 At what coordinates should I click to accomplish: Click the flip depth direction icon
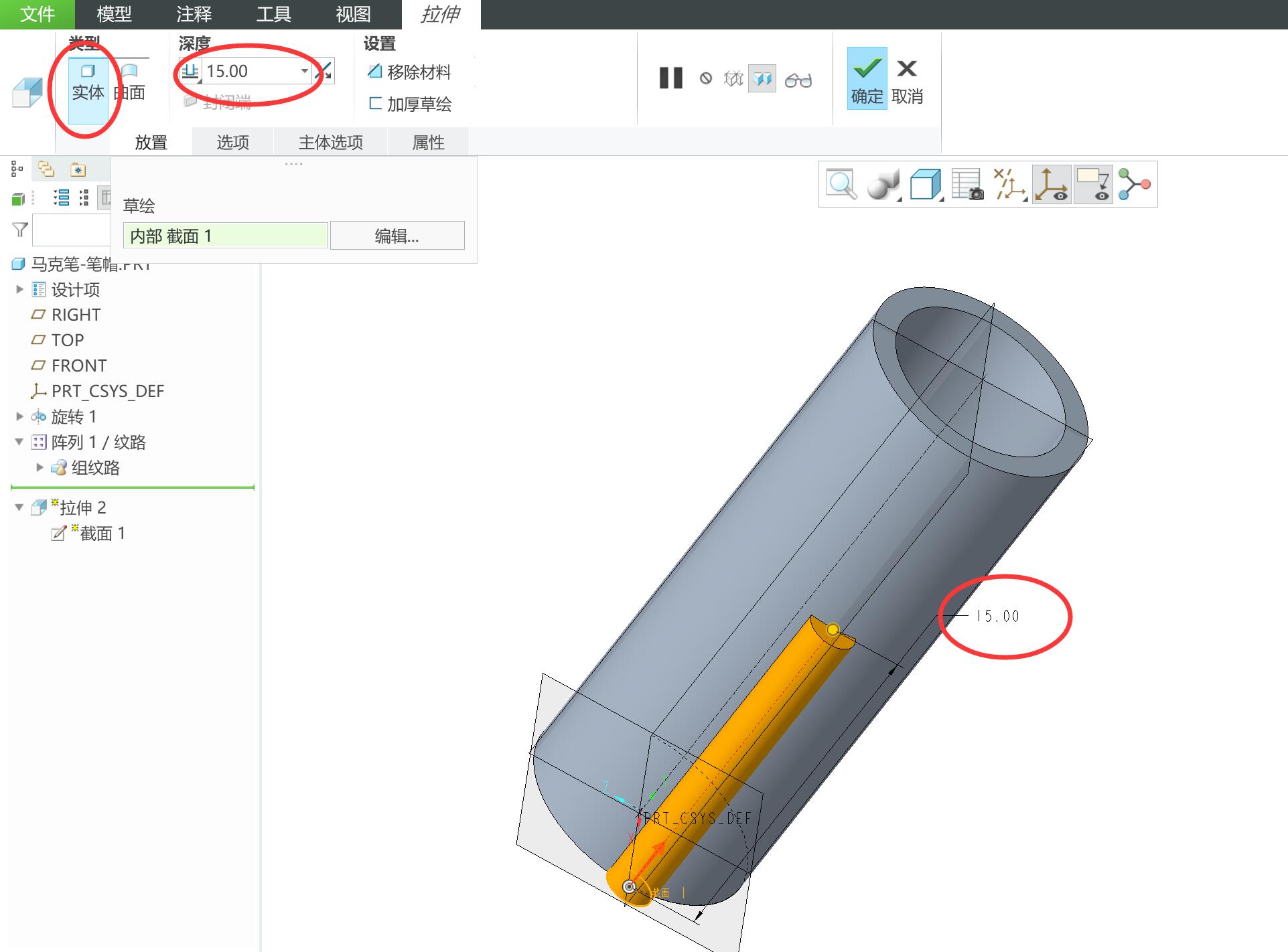(x=324, y=71)
